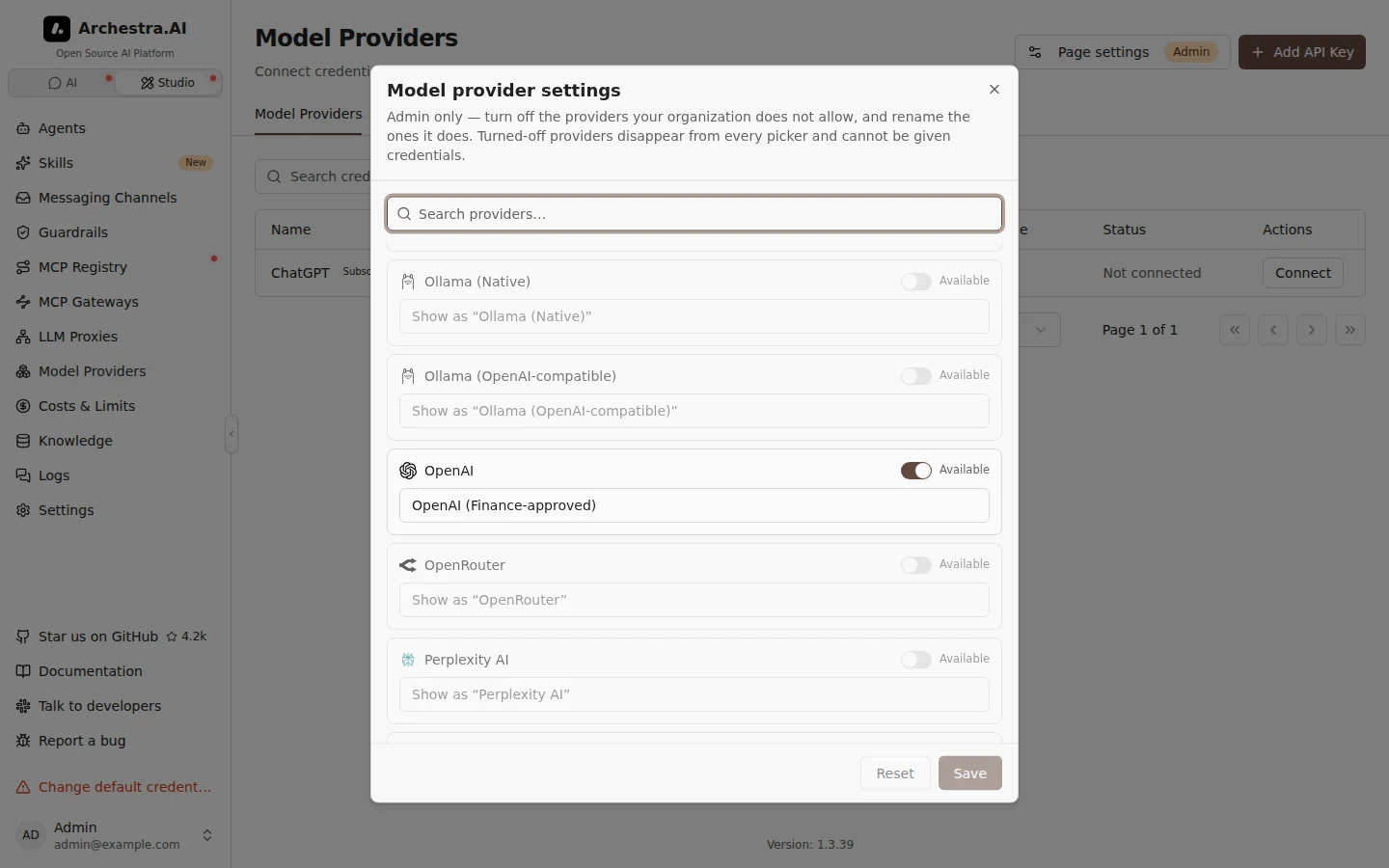The width and height of the screenshot is (1389, 868).
Task: Click the Archestra.AI logo icon
Action: (57, 29)
